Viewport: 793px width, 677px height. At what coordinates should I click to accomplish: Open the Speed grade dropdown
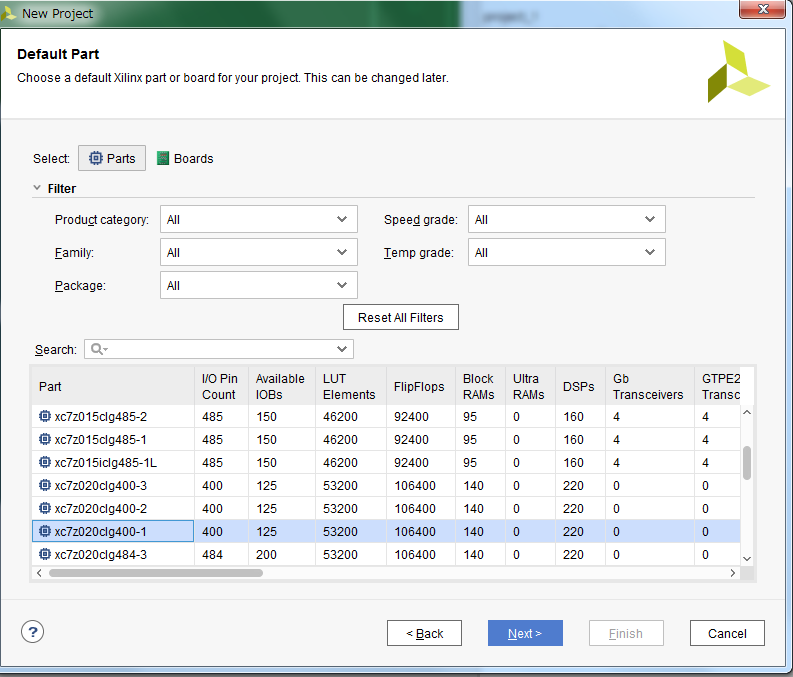tap(566, 220)
